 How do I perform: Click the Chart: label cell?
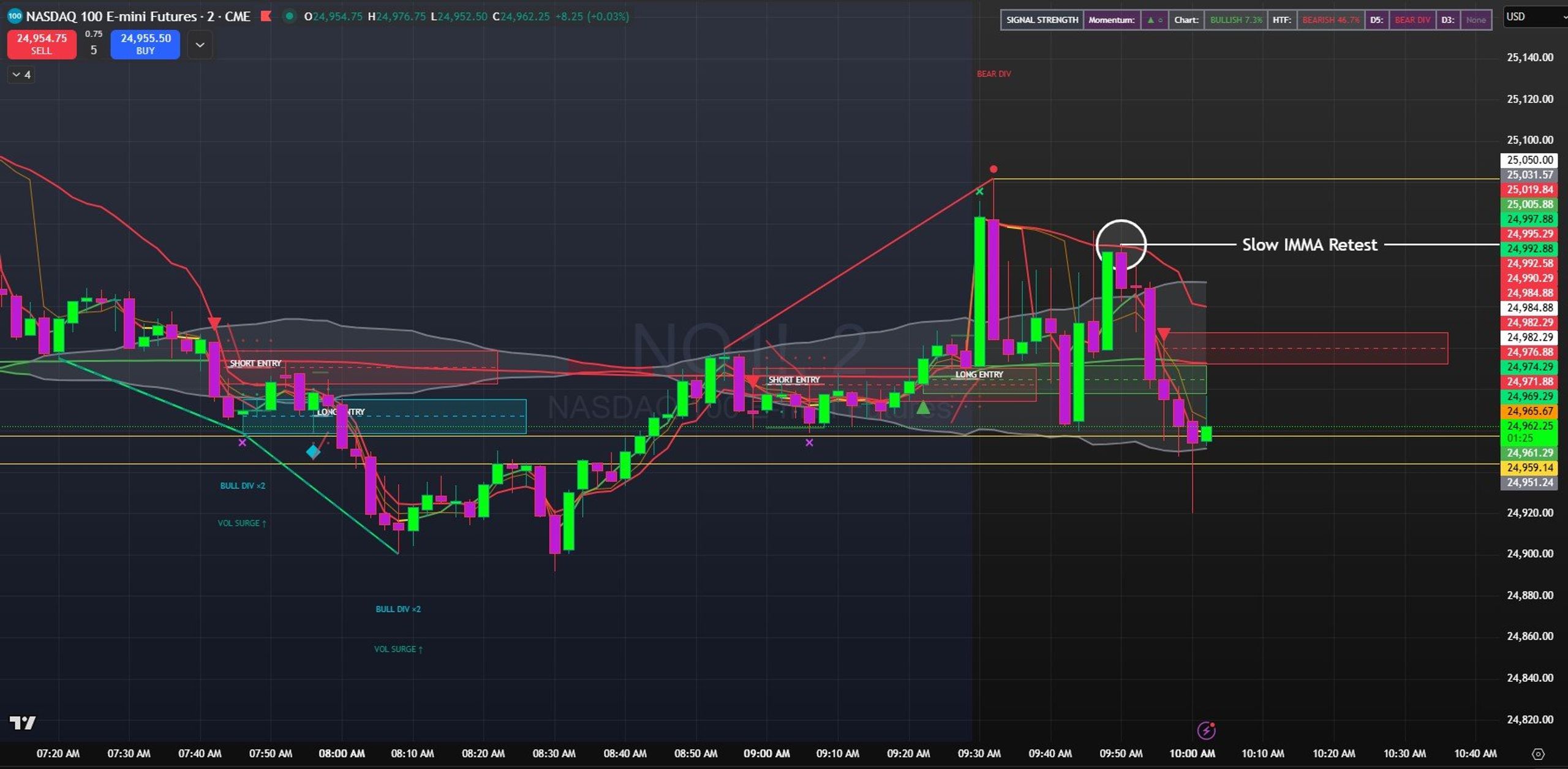[1186, 20]
